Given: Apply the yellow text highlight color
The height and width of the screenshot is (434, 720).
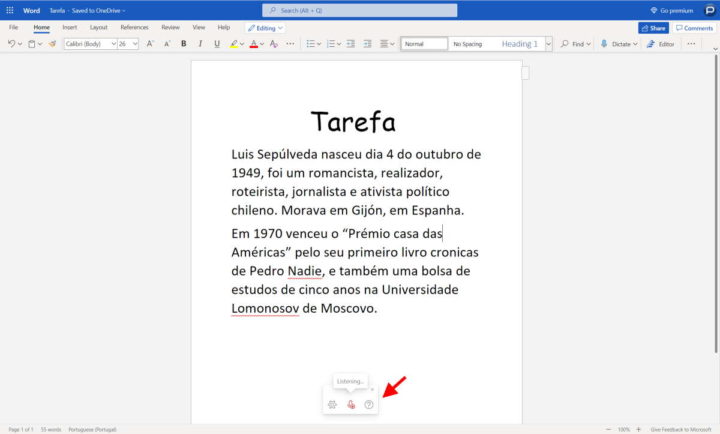Looking at the screenshot, I should tap(234, 44).
